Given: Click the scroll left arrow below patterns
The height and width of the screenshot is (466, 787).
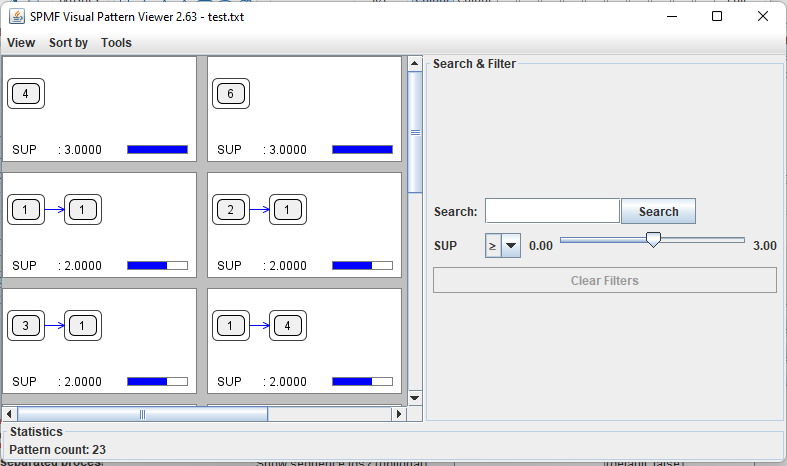Looking at the screenshot, I should pyautogui.click(x=10, y=414).
